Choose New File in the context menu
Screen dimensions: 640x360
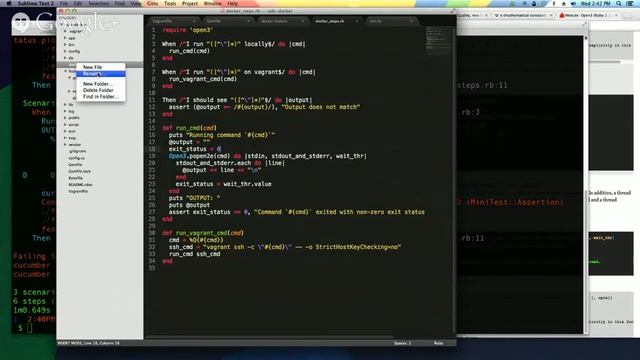[x=100, y=67]
